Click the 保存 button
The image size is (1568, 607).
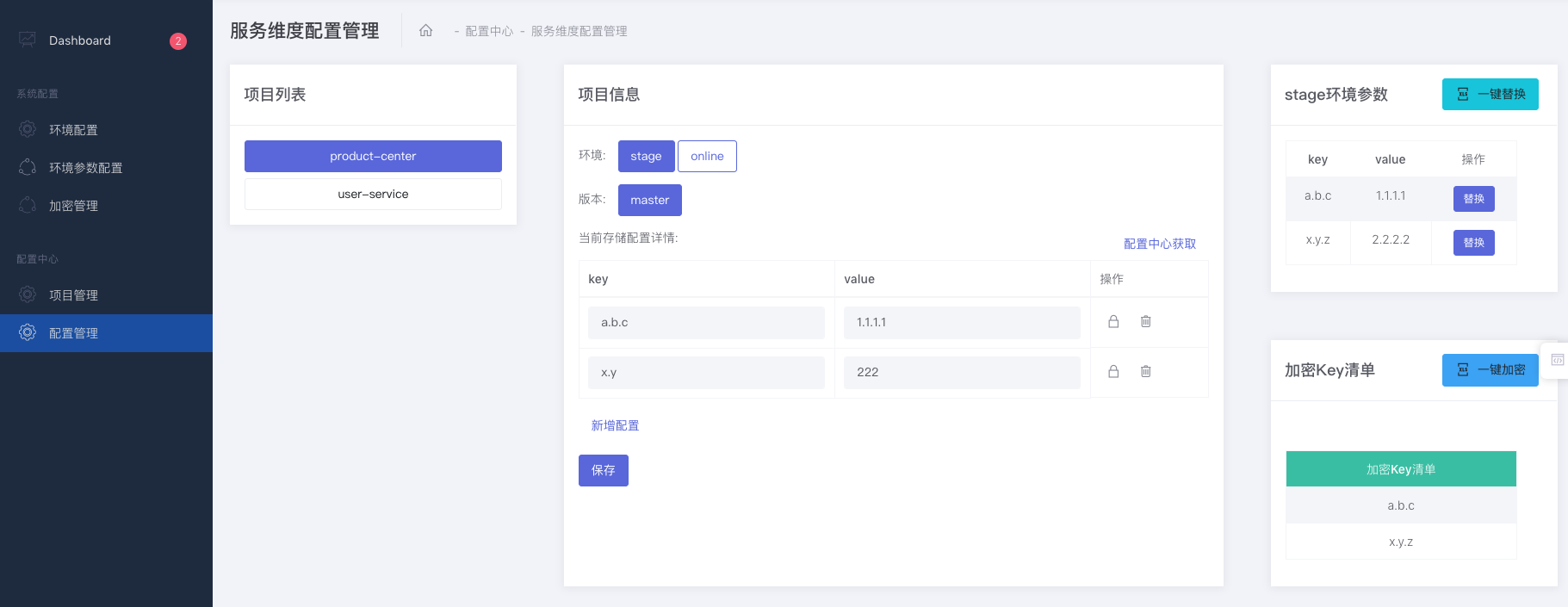point(603,470)
